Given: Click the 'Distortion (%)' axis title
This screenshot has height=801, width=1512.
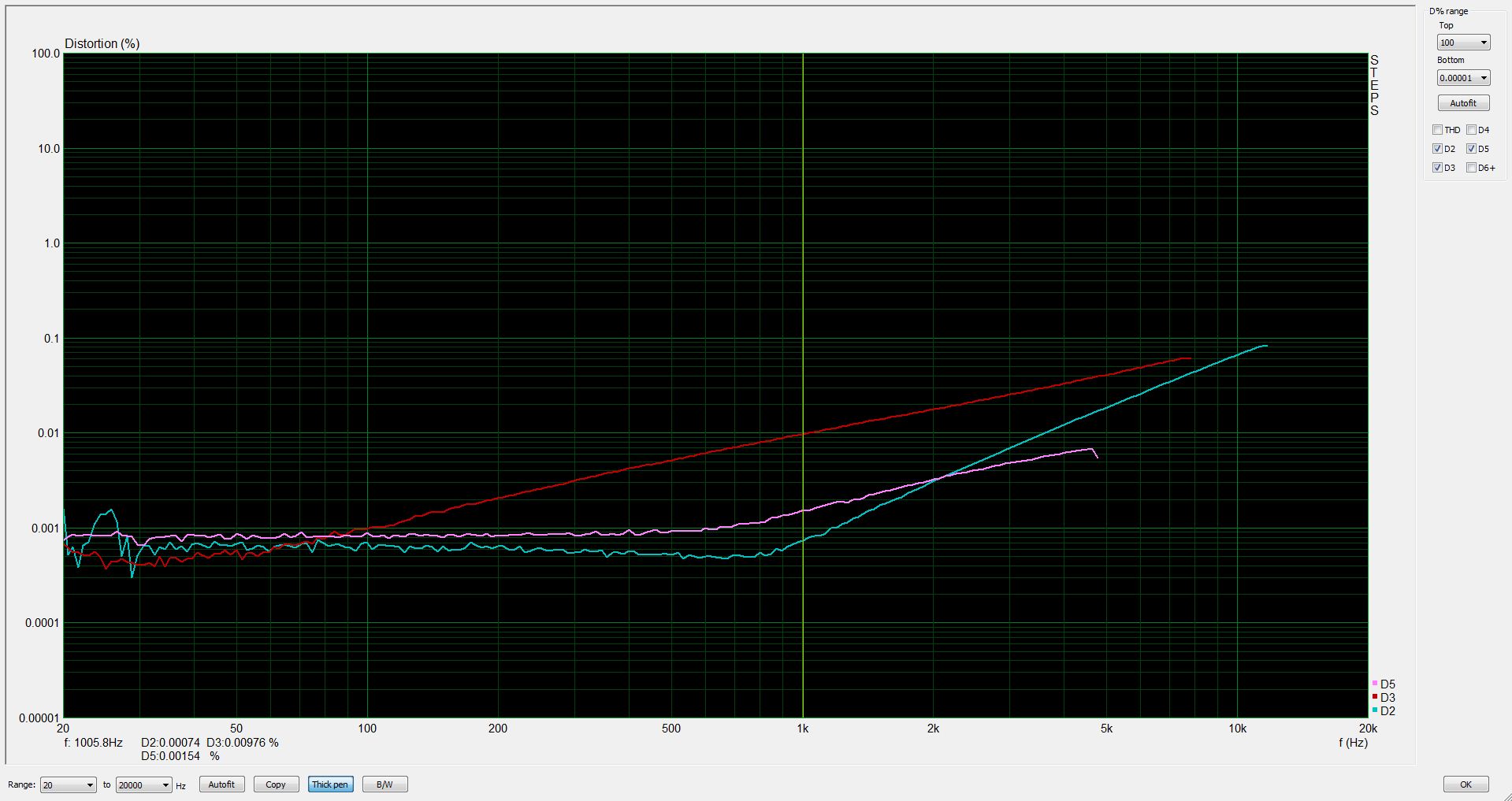Looking at the screenshot, I should (102, 43).
